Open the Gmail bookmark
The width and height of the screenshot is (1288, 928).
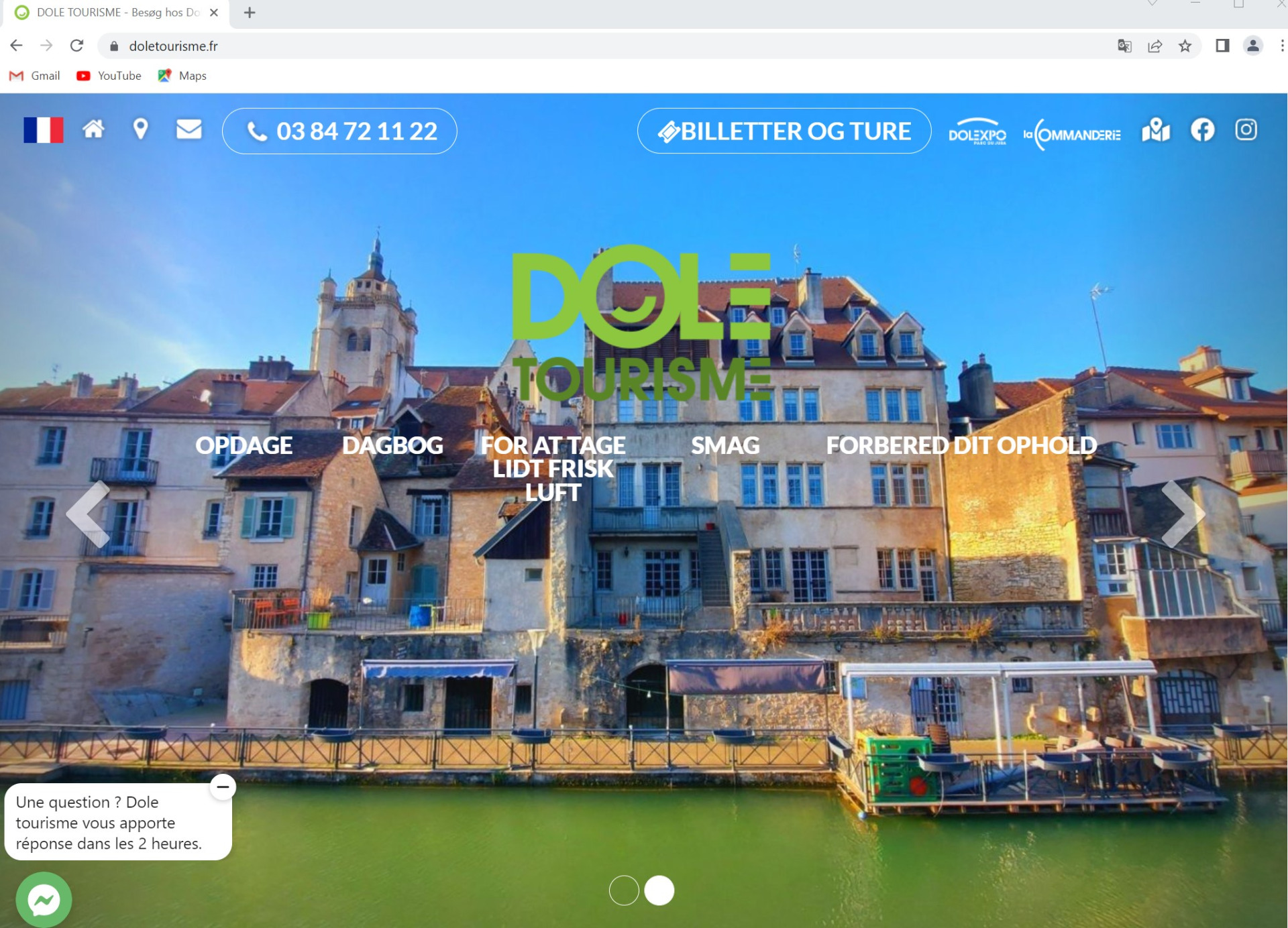tap(35, 76)
